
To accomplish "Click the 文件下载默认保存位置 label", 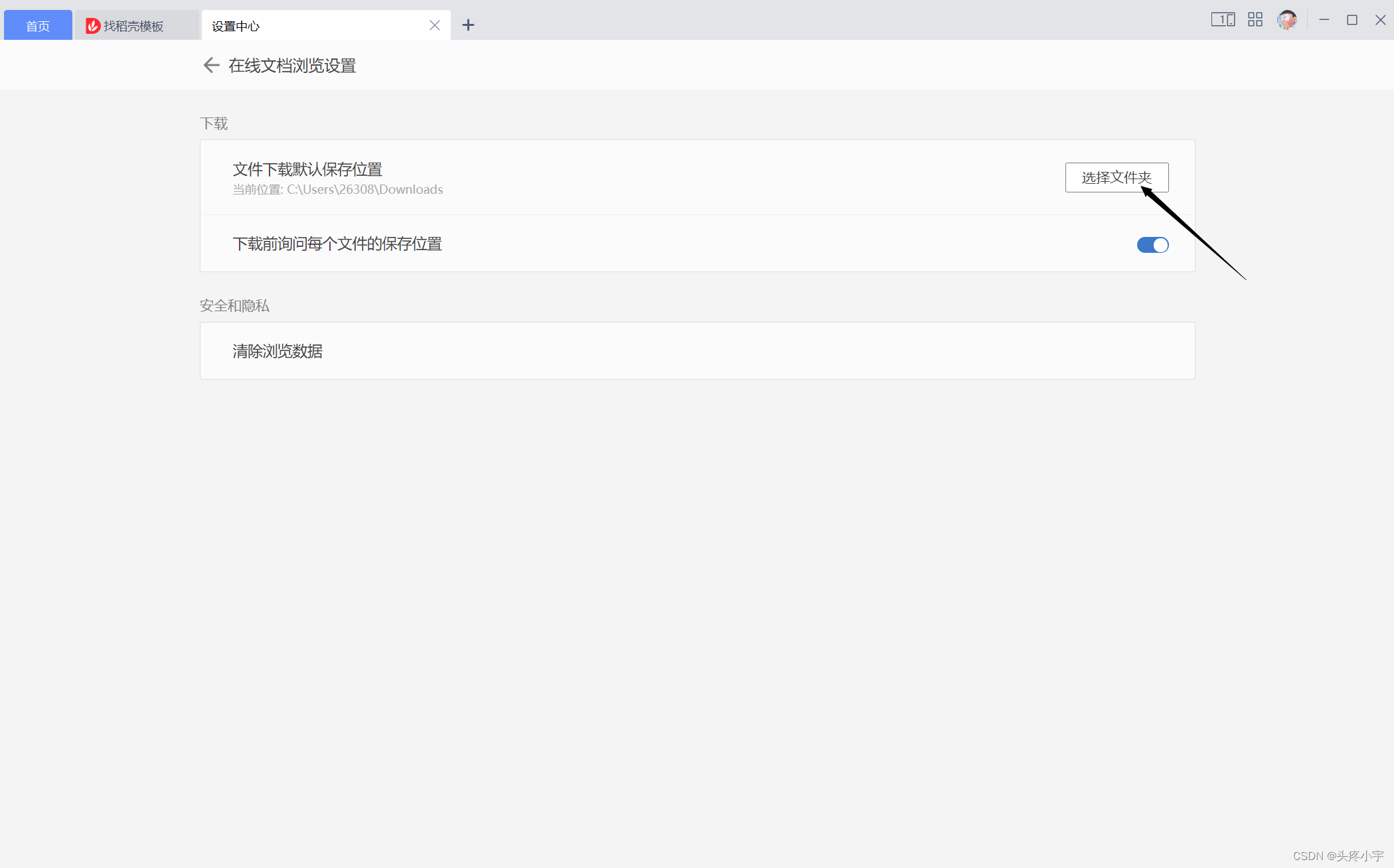I will (x=307, y=169).
